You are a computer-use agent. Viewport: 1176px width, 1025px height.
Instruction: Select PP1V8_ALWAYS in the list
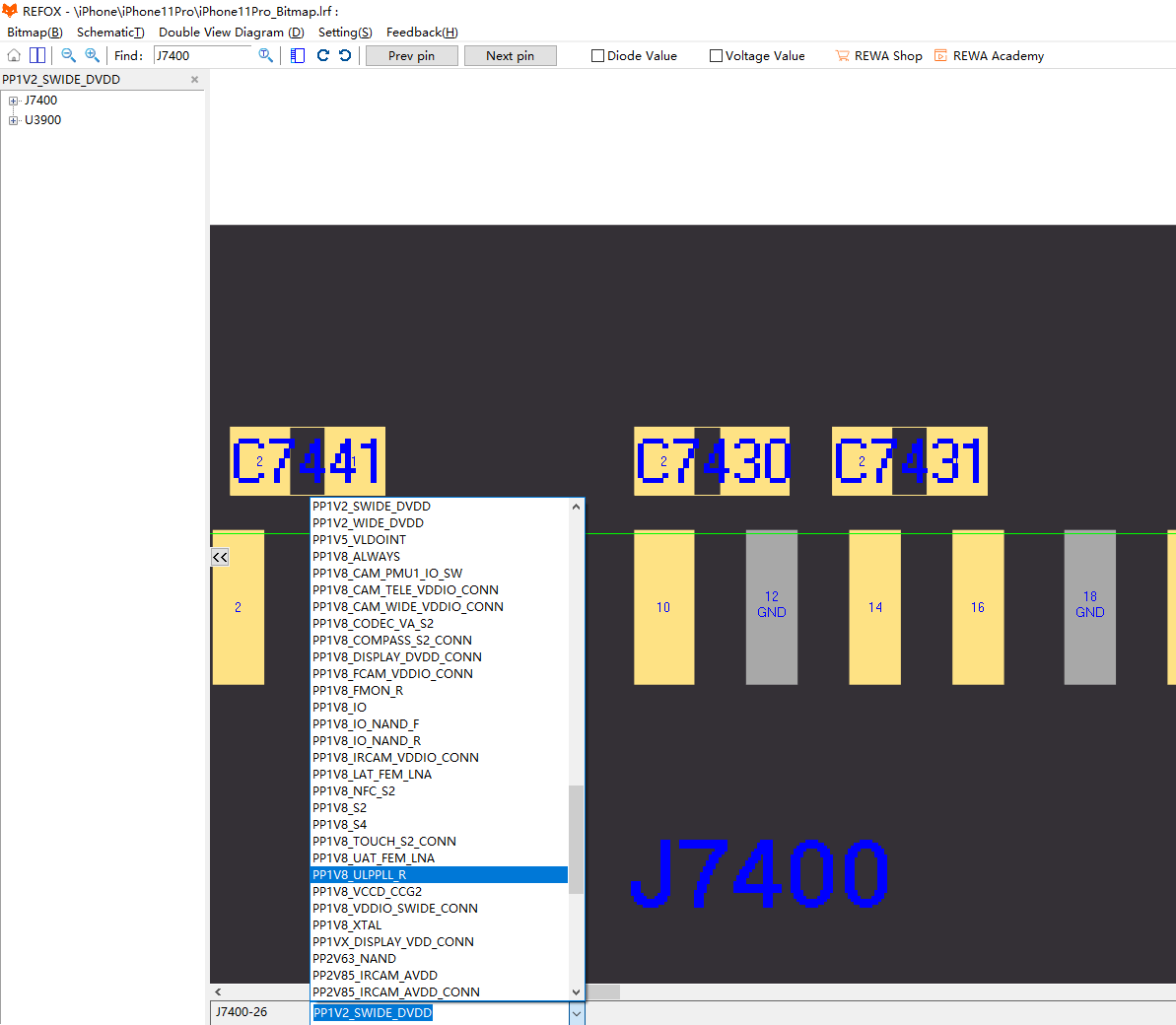tap(439, 557)
